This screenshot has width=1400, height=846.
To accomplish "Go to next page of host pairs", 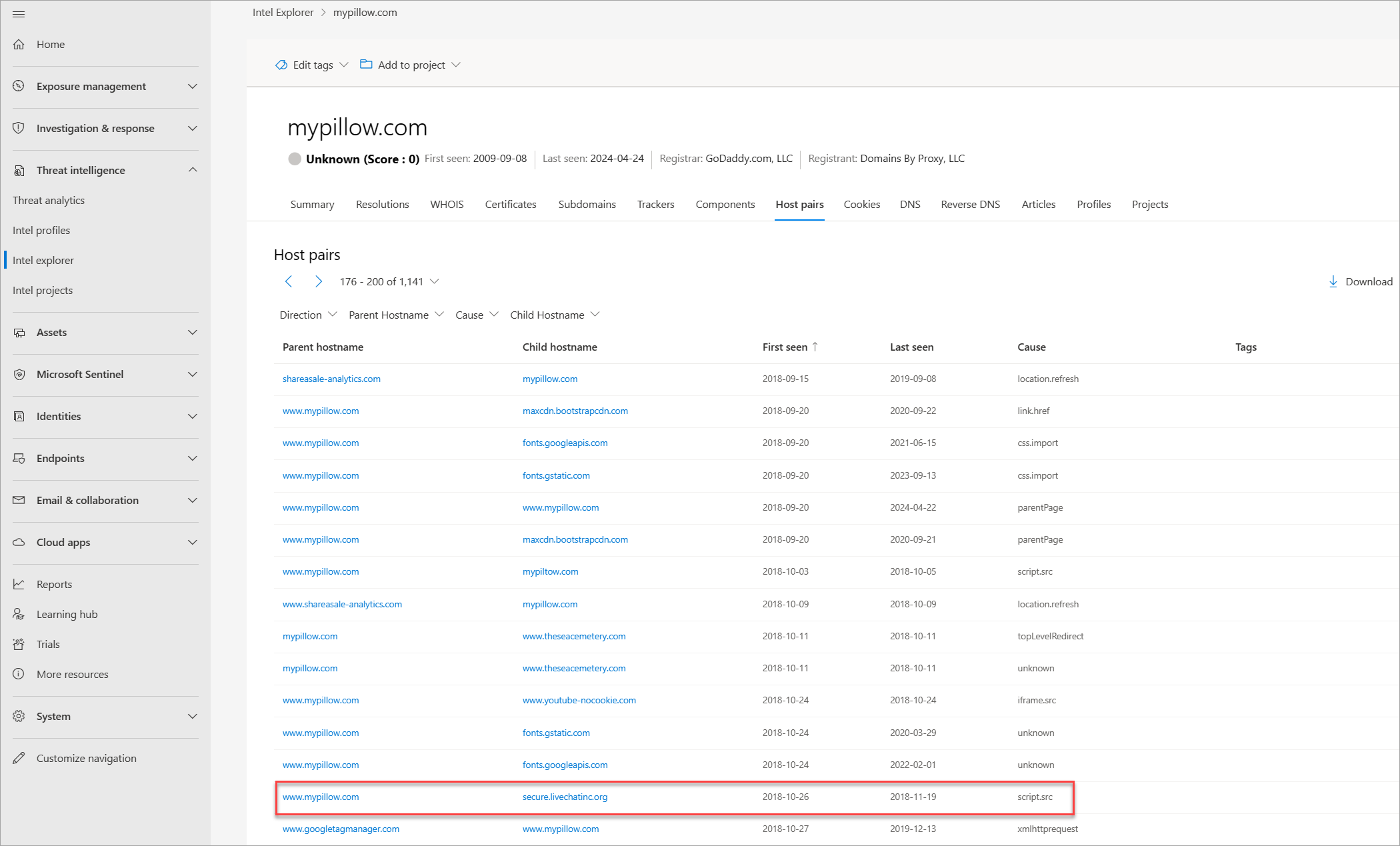I will [x=319, y=281].
